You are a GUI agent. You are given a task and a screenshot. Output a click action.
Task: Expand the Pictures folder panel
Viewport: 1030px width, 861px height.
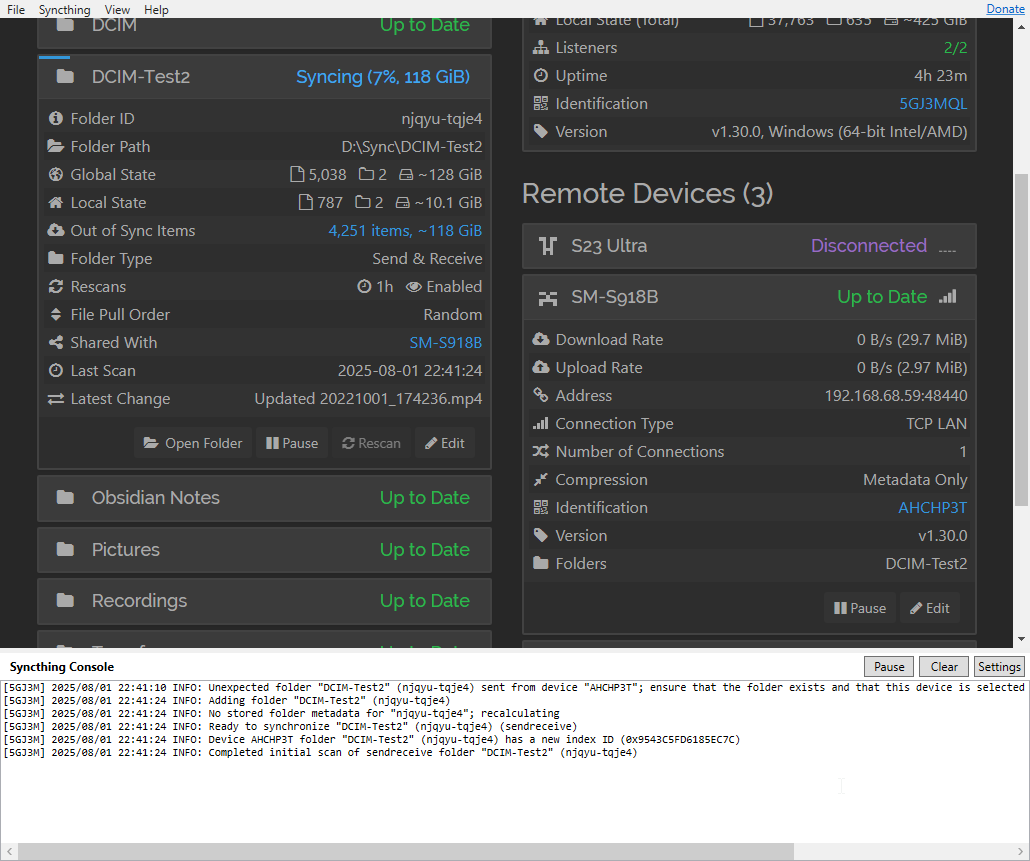(x=264, y=550)
